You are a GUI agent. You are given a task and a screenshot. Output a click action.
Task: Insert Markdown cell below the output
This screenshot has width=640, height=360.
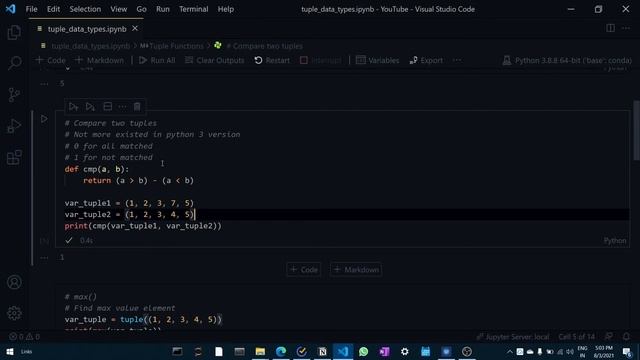[x=356, y=269]
